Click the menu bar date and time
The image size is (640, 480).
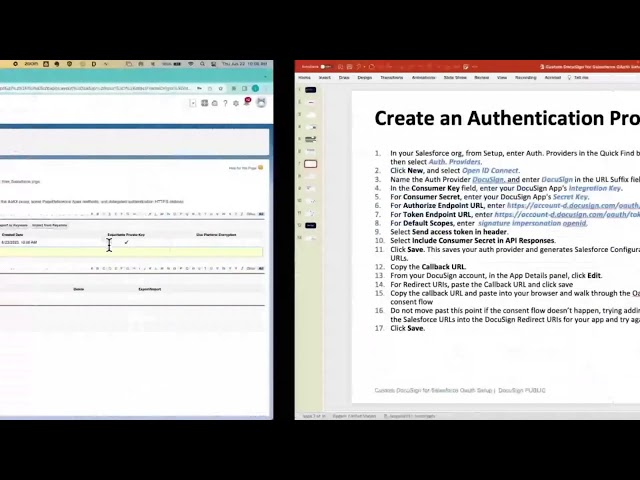pyautogui.click(x=244, y=64)
